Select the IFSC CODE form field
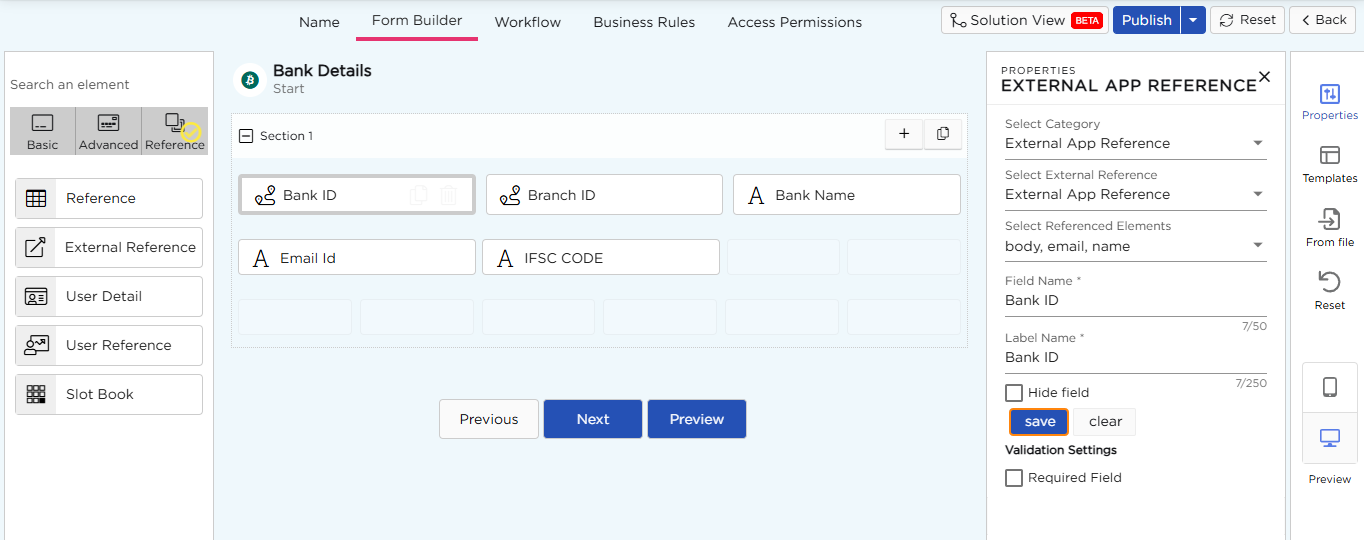Image resolution: width=1364 pixels, height=540 pixels. tap(601, 258)
